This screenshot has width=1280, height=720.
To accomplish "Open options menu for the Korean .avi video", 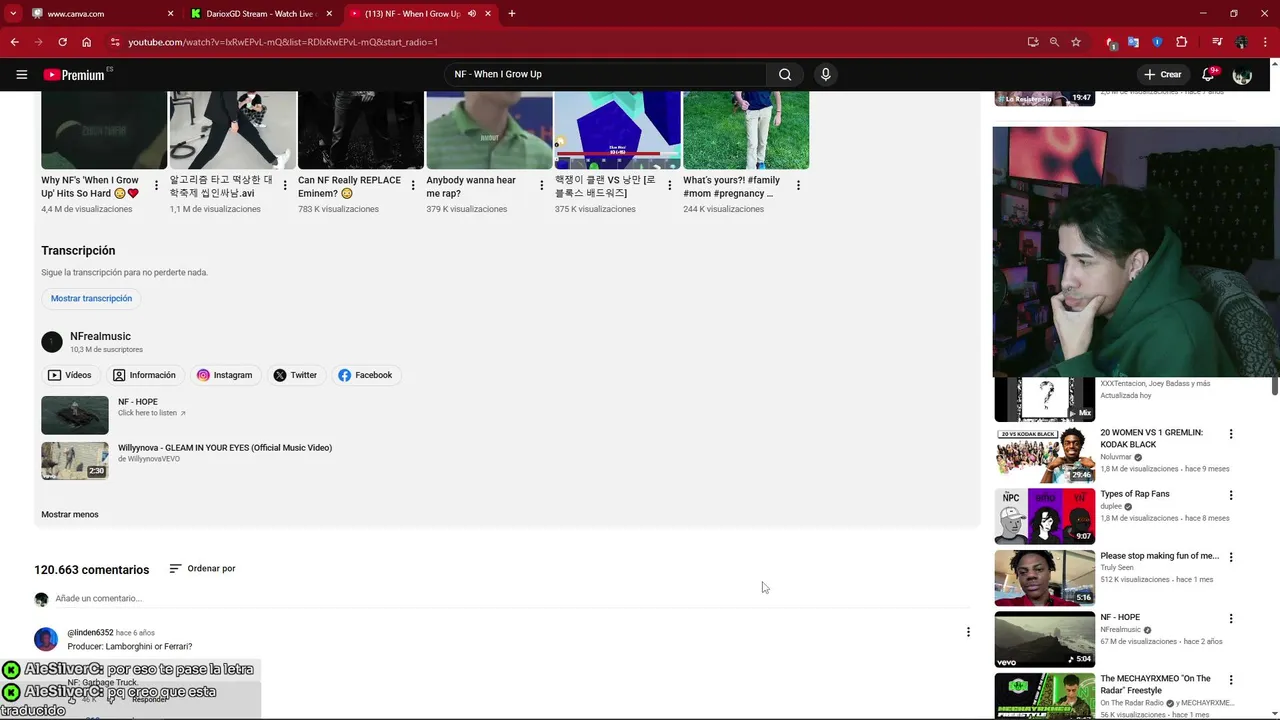I will click(x=285, y=185).
